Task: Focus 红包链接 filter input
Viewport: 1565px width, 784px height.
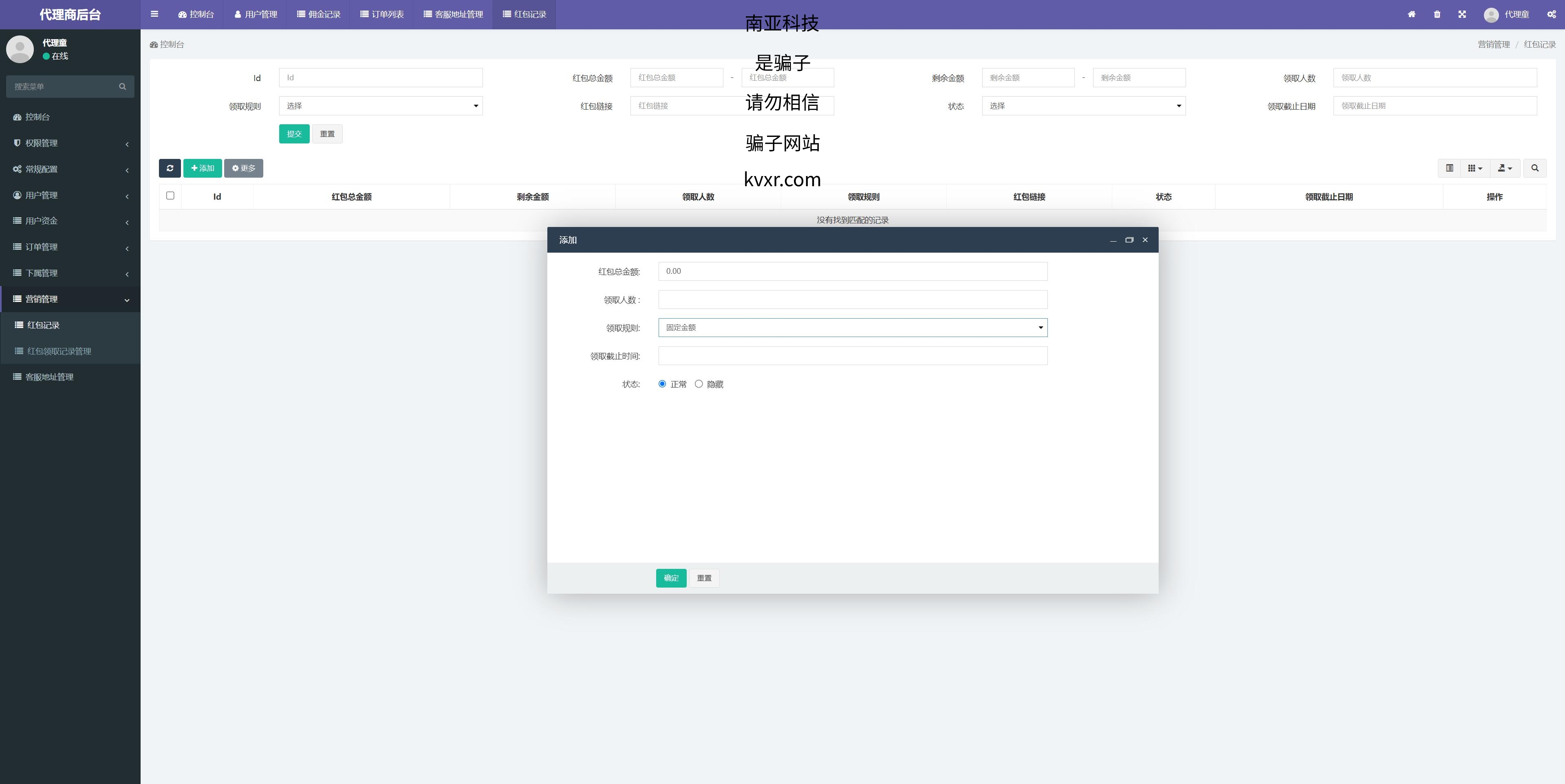Action: pos(732,106)
